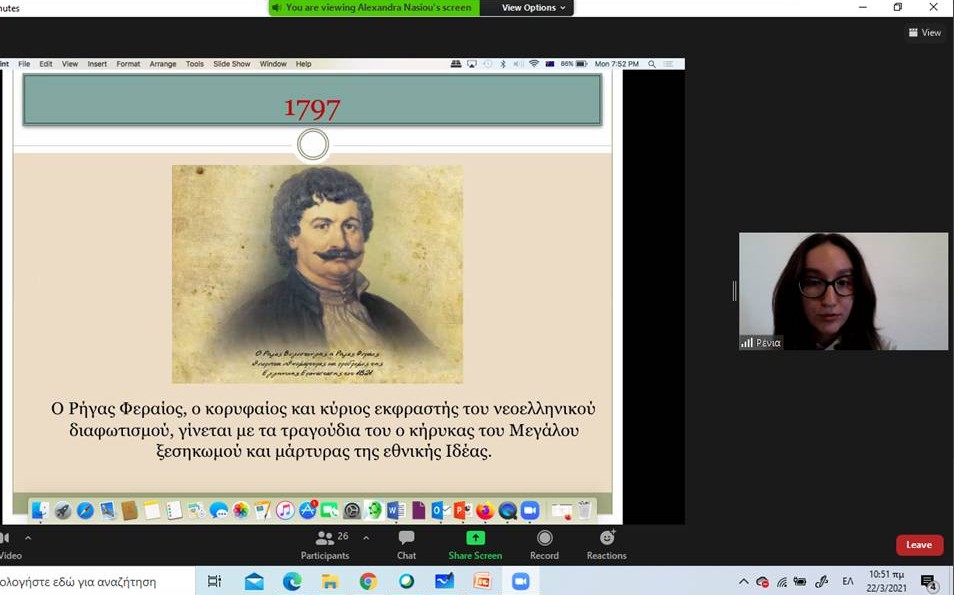Open Microsoft Edge from the taskbar
This screenshot has height=595, width=954.
coord(292,581)
